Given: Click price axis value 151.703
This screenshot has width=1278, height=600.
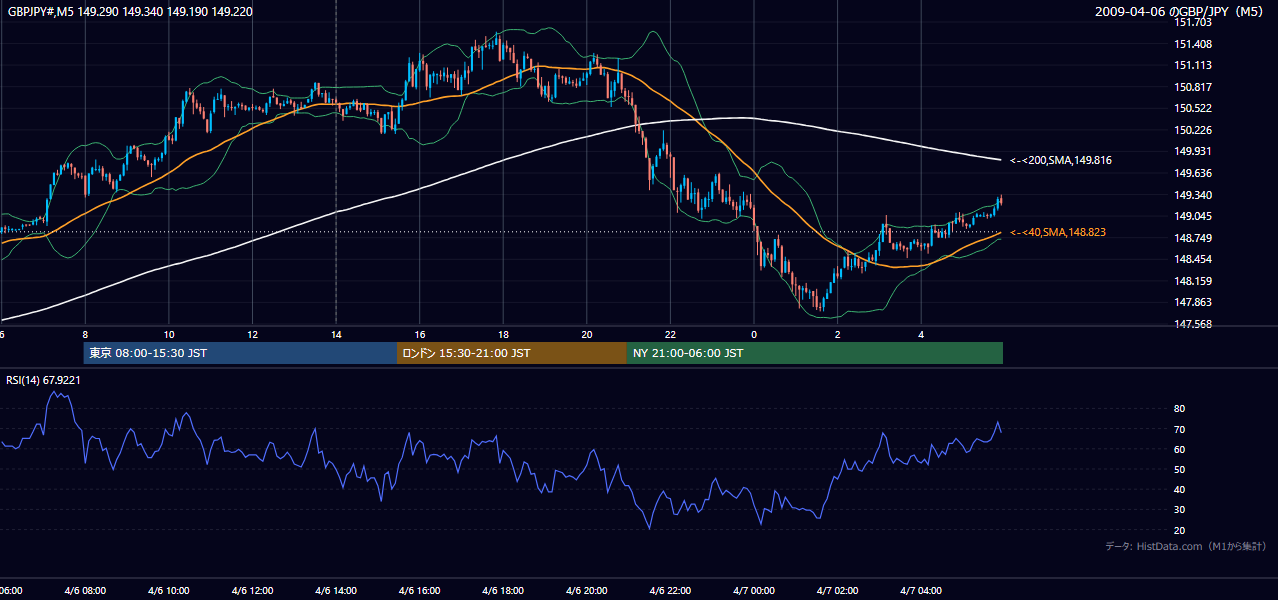Looking at the screenshot, I should 1193,22.
